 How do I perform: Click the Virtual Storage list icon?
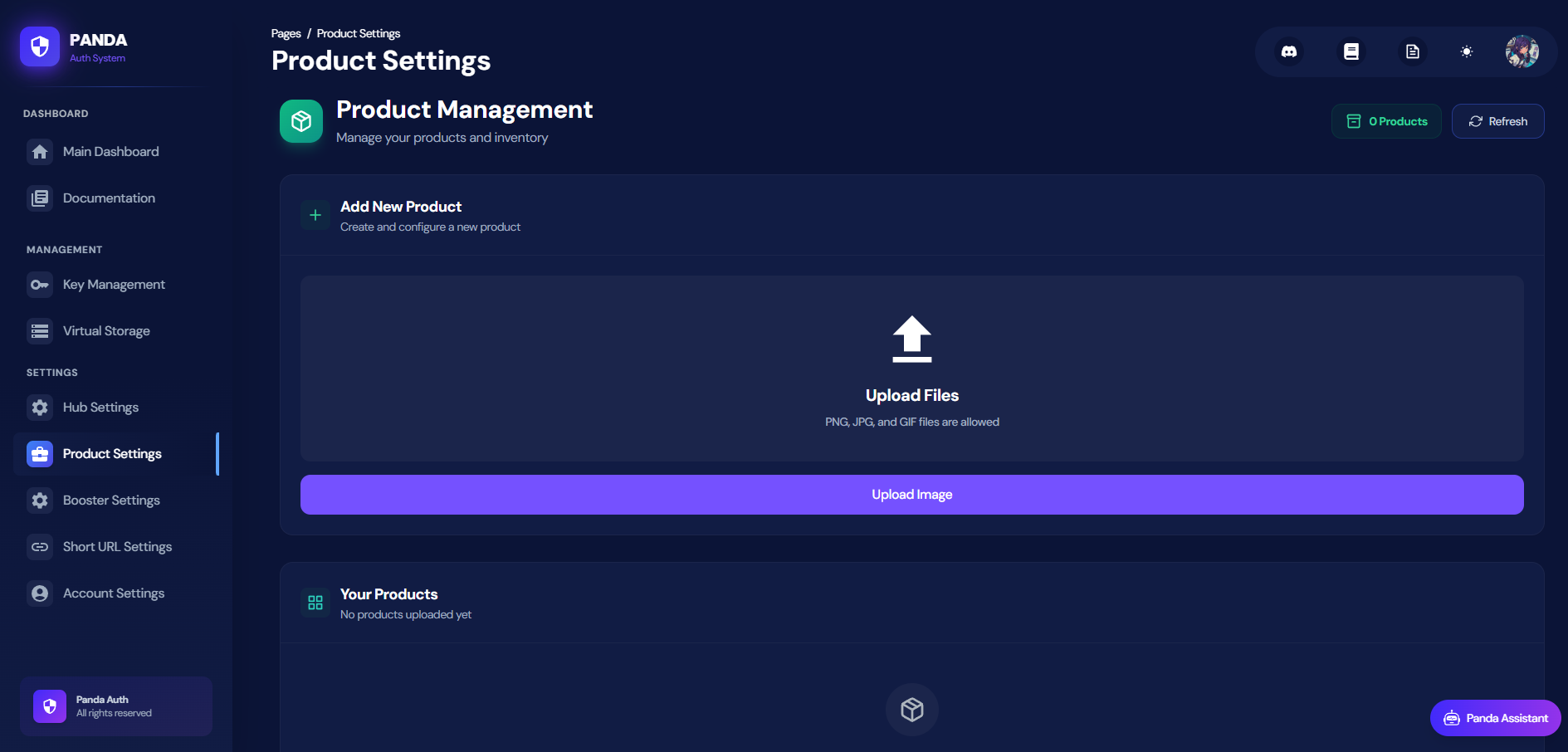tap(39, 330)
